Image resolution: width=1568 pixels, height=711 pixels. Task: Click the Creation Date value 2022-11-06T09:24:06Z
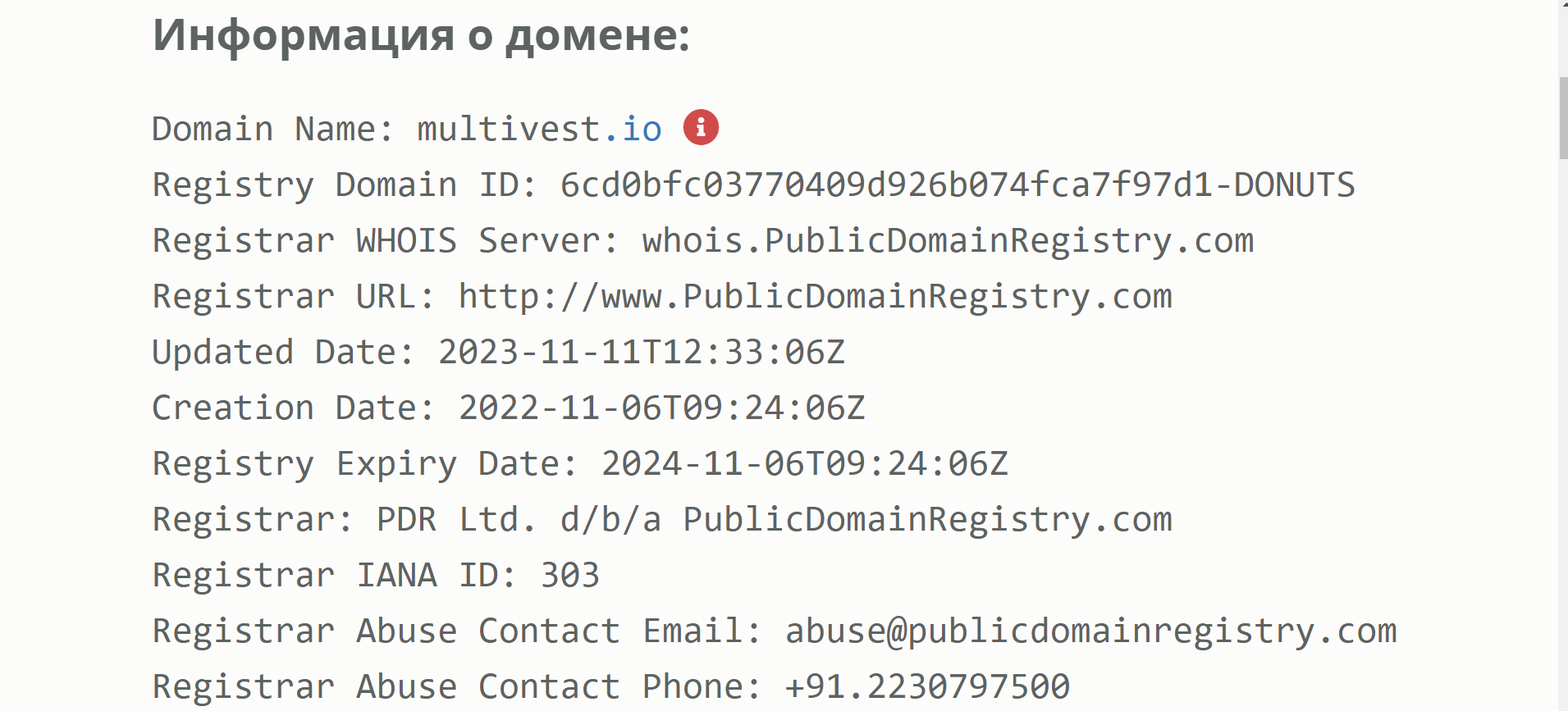[x=661, y=408]
